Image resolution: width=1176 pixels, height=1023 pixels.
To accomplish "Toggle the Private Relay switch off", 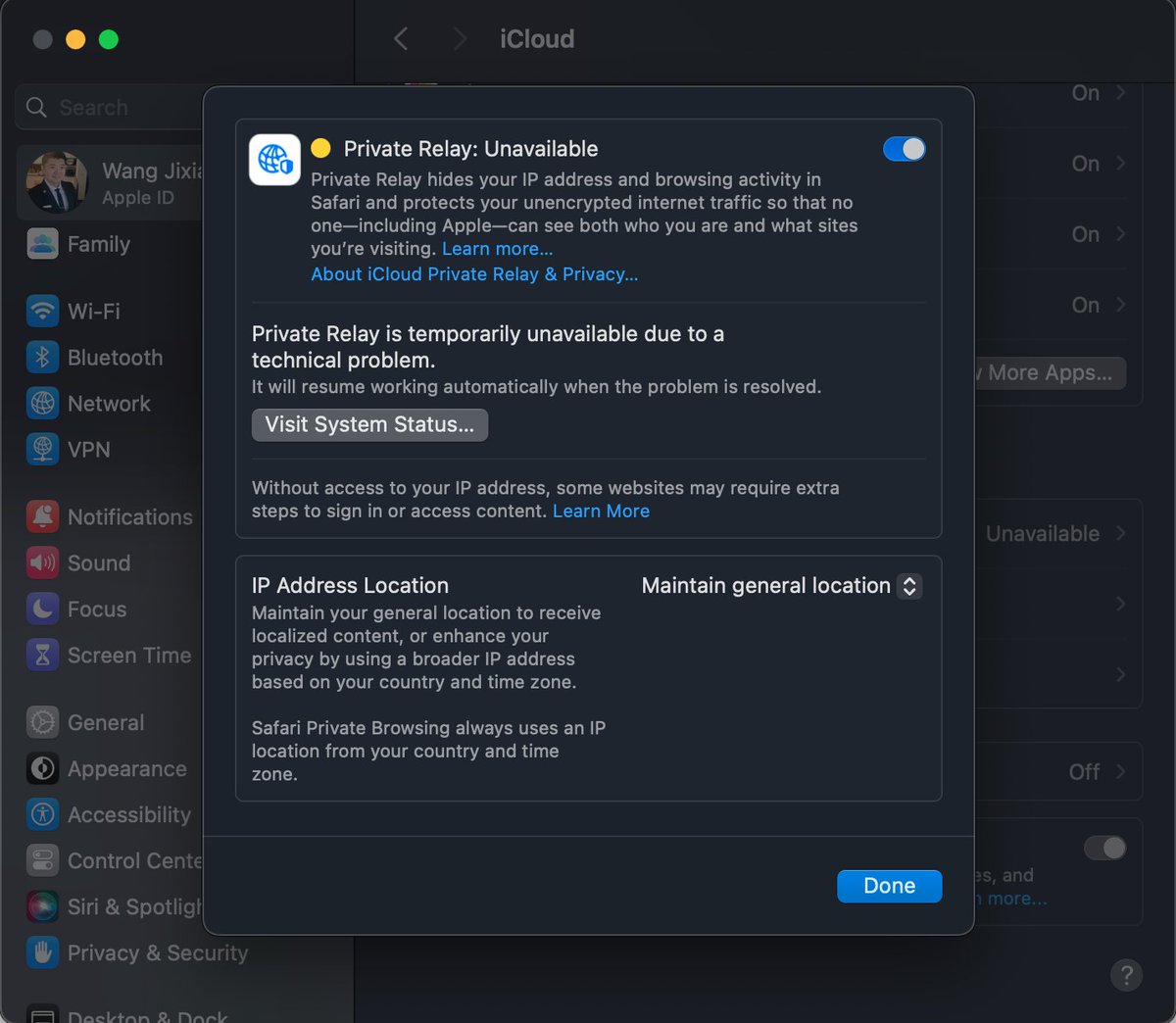I will click(x=904, y=149).
